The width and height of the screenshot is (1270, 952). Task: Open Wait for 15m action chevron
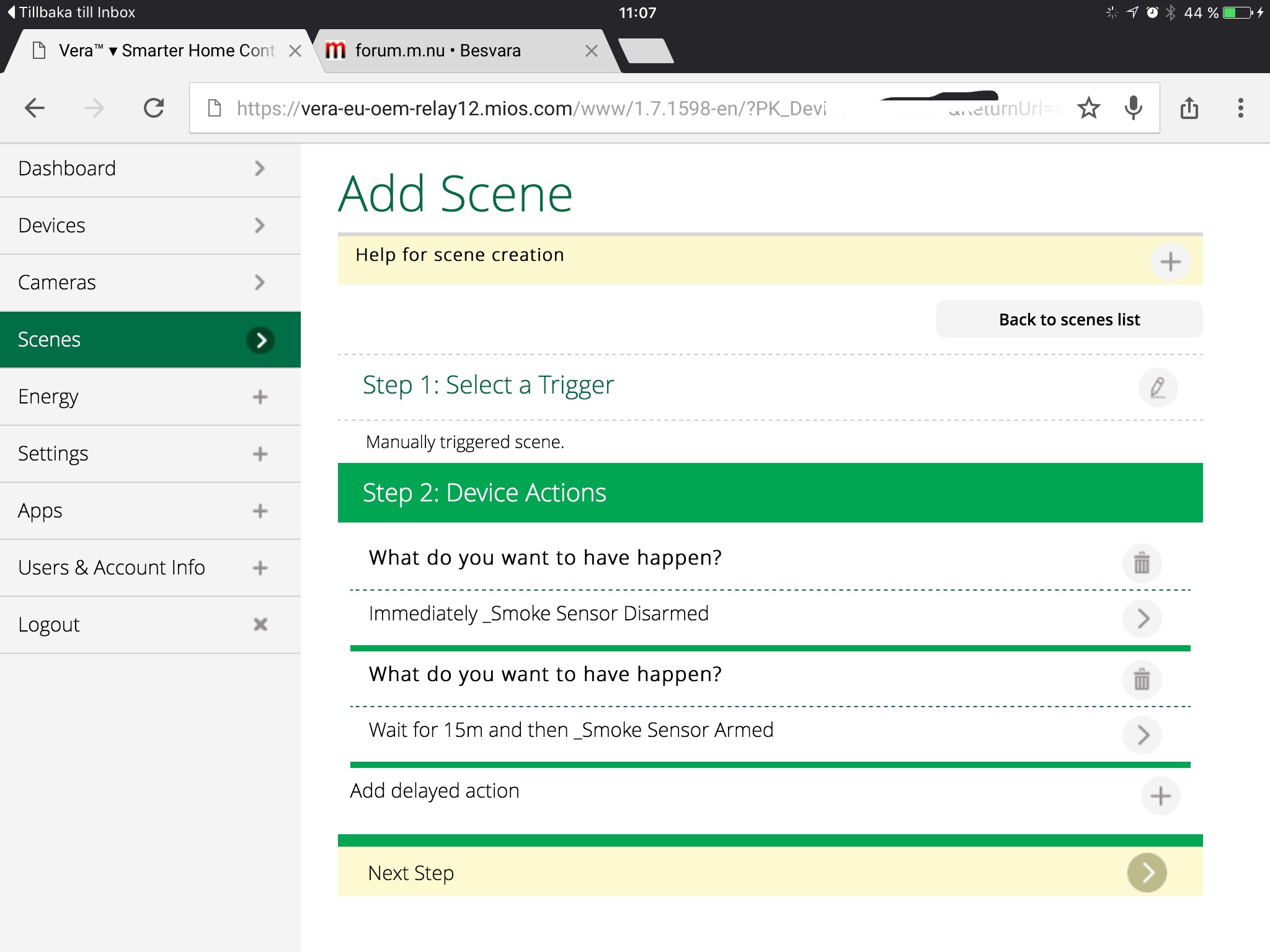[1143, 734]
